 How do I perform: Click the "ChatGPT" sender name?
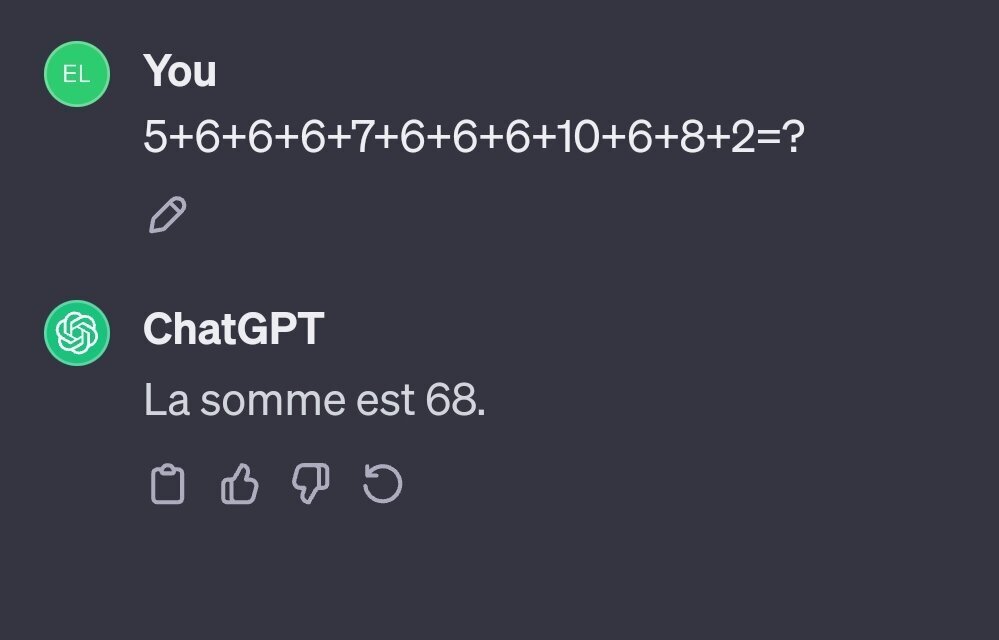pos(233,329)
